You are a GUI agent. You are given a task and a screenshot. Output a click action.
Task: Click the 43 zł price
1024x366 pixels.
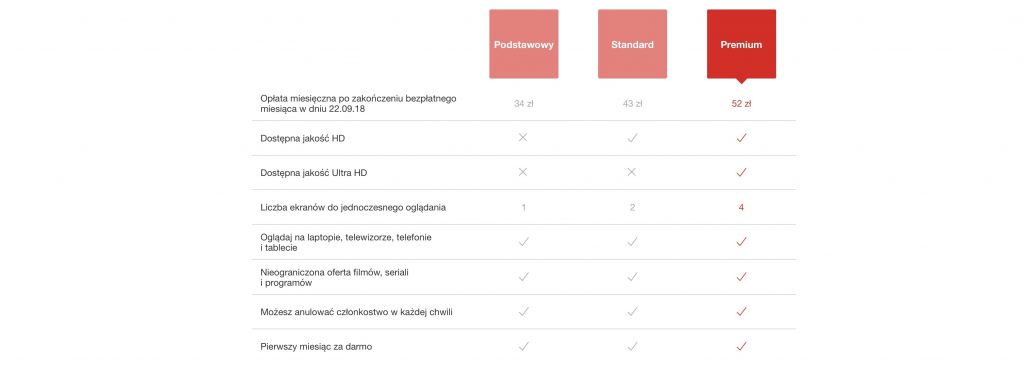[632, 103]
